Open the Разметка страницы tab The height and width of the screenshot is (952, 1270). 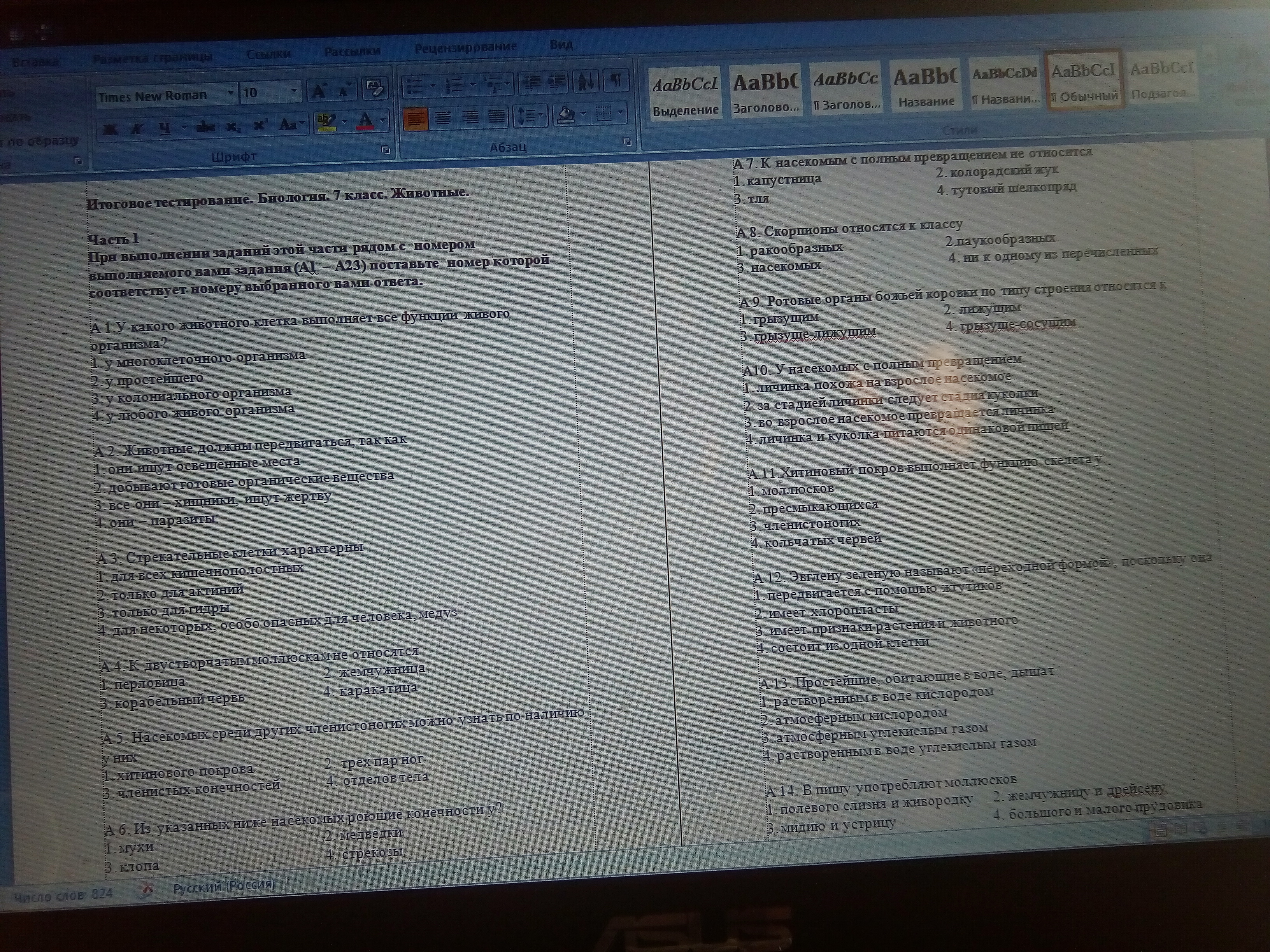pyautogui.click(x=152, y=58)
